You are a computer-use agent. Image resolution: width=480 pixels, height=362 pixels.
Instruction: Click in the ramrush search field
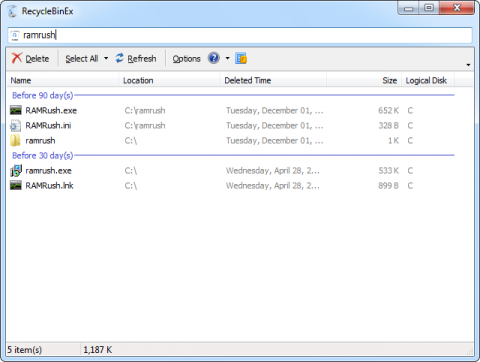tap(240, 35)
